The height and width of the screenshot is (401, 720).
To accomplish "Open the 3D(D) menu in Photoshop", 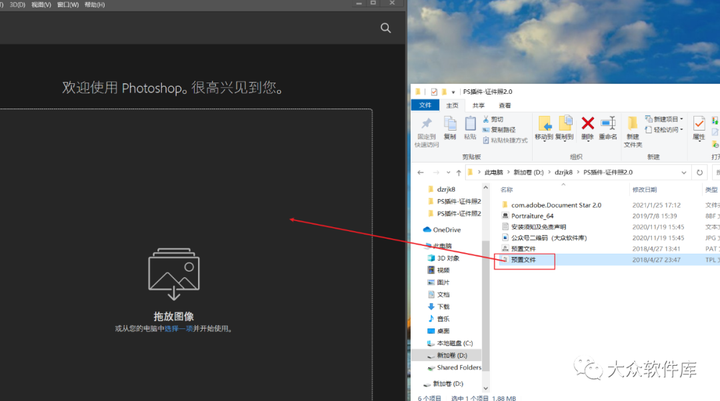I will click(x=17, y=5).
